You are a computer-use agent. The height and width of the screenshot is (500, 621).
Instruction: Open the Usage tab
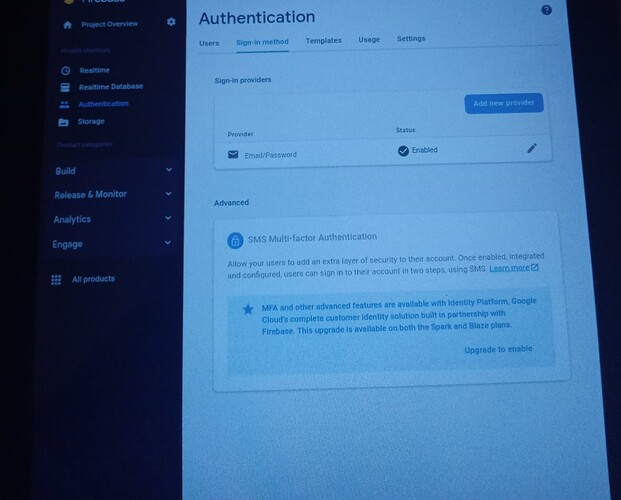[369, 40]
